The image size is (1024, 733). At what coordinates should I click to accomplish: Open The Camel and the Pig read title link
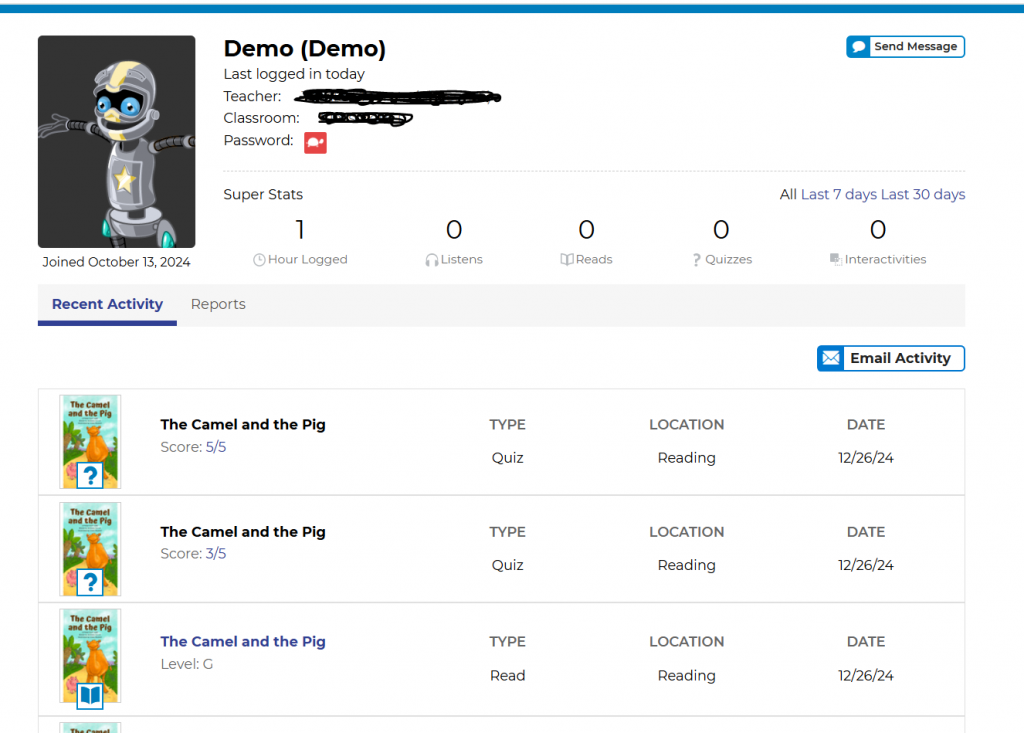pyautogui.click(x=243, y=641)
